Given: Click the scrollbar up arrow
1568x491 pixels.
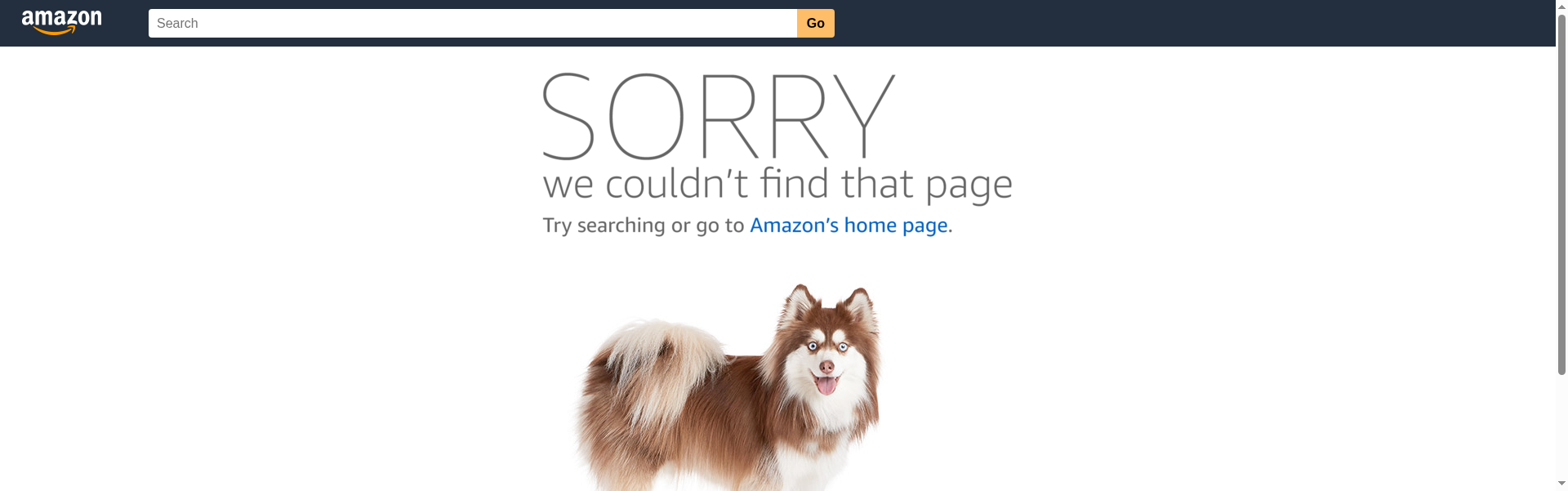Looking at the screenshot, I should tap(1561, 6).
